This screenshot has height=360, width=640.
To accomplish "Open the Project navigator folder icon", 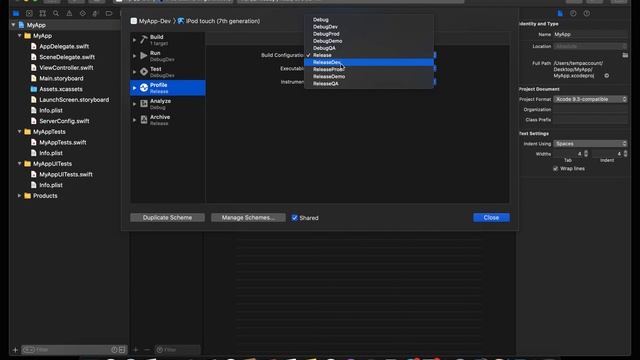I will (16, 13).
